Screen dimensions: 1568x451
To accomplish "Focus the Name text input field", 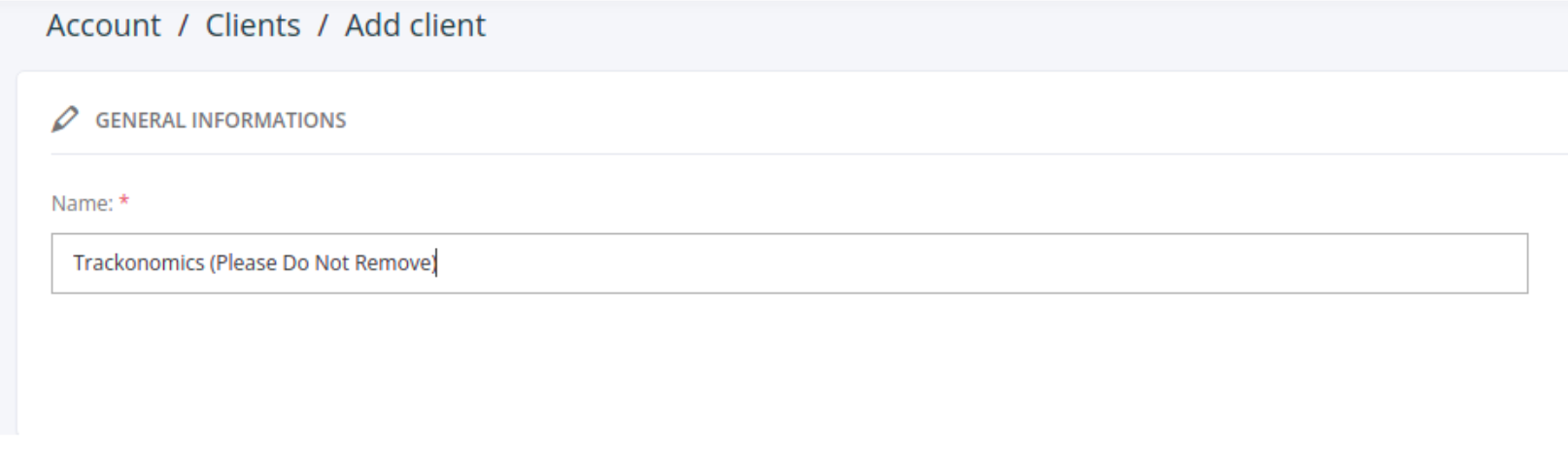I will pos(789,263).
